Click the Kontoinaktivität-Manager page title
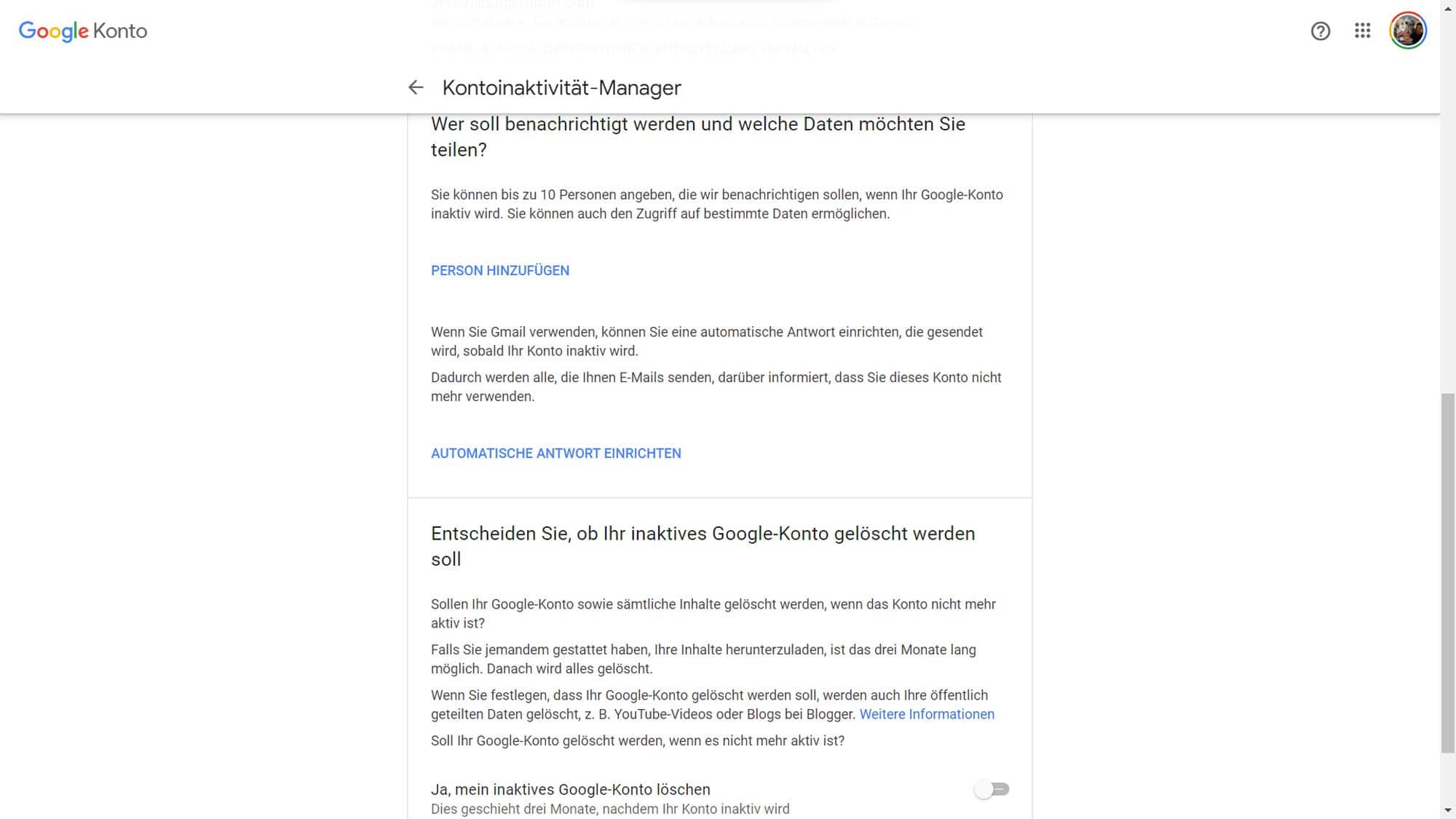The image size is (1456, 819). pyautogui.click(x=561, y=88)
